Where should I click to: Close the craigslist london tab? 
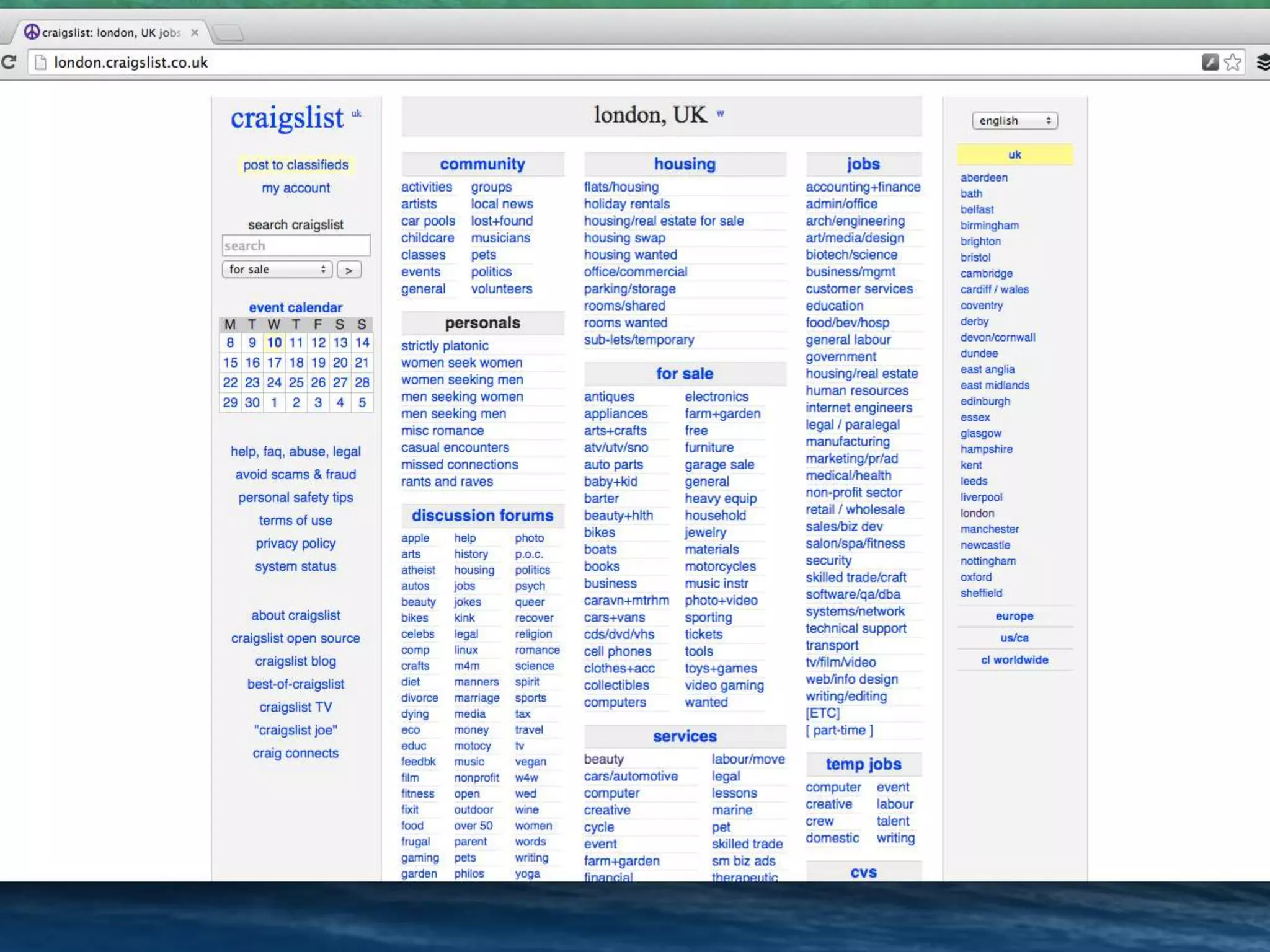click(195, 33)
